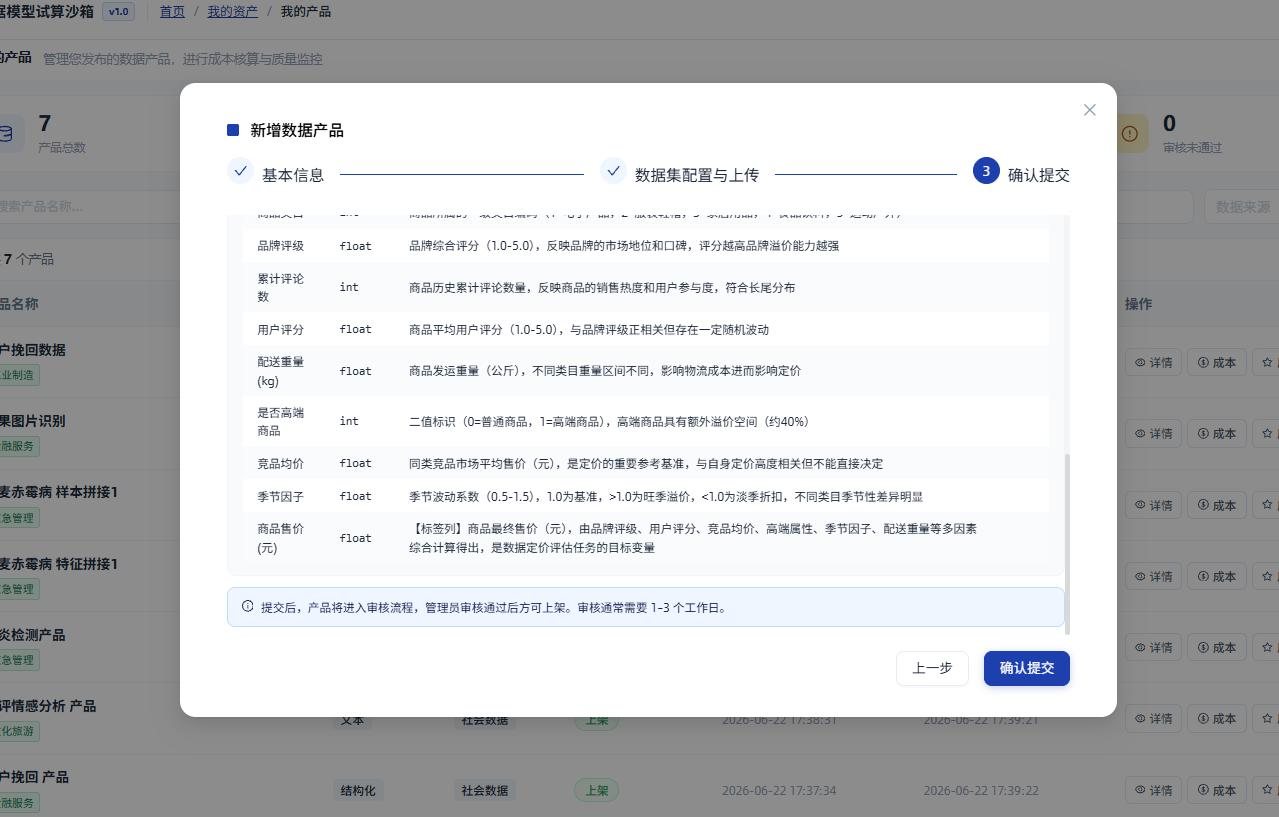Click the eye icon of 详情 in 户挽回数据 row
The height and width of the screenshot is (817, 1279).
(1141, 362)
